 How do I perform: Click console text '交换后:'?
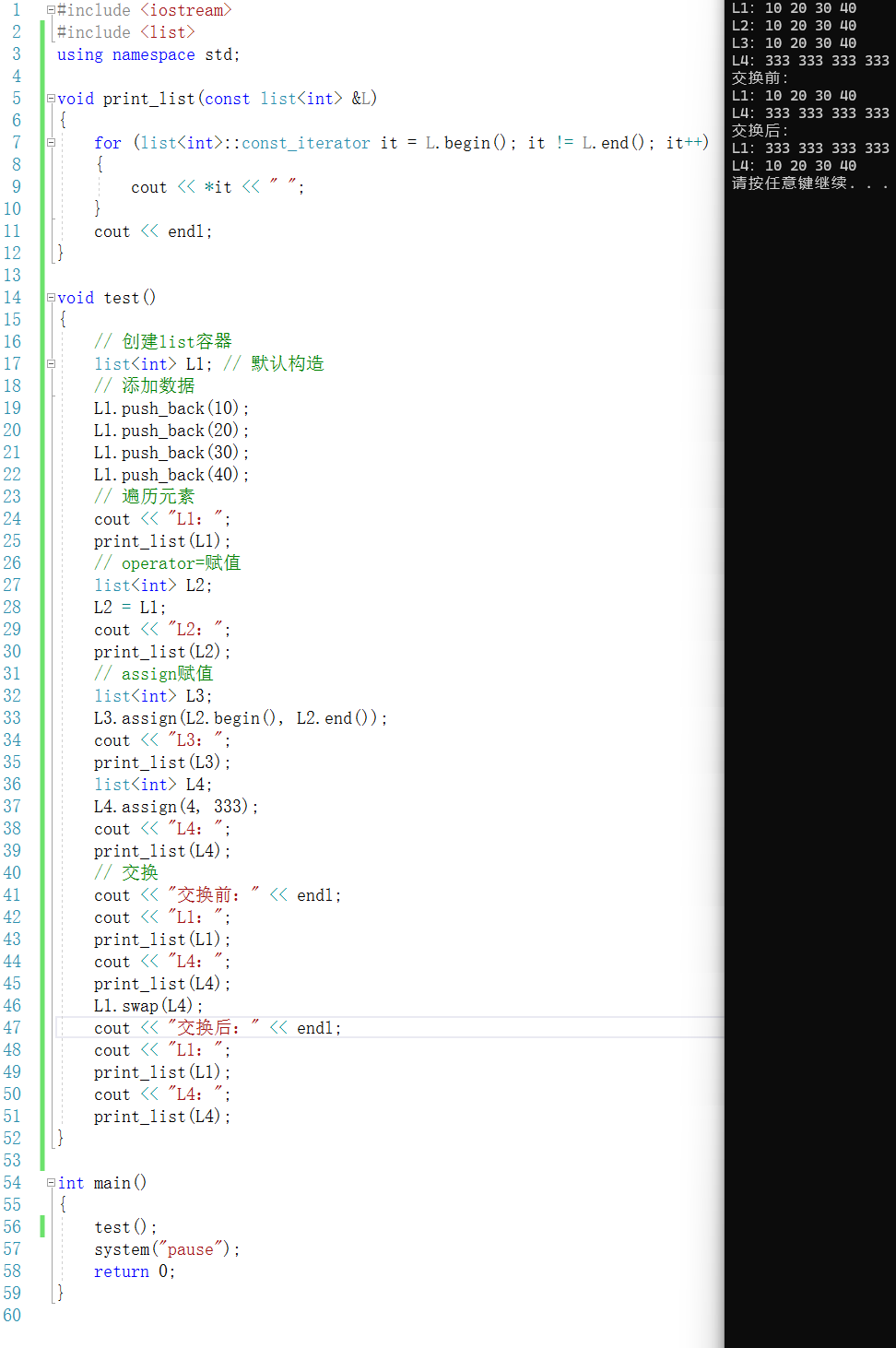click(760, 131)
